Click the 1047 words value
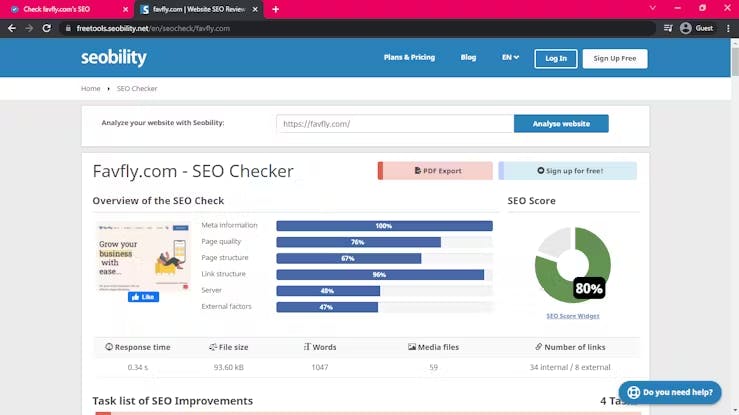The height and width of the screenshot is (415, 739). point(320,367)
